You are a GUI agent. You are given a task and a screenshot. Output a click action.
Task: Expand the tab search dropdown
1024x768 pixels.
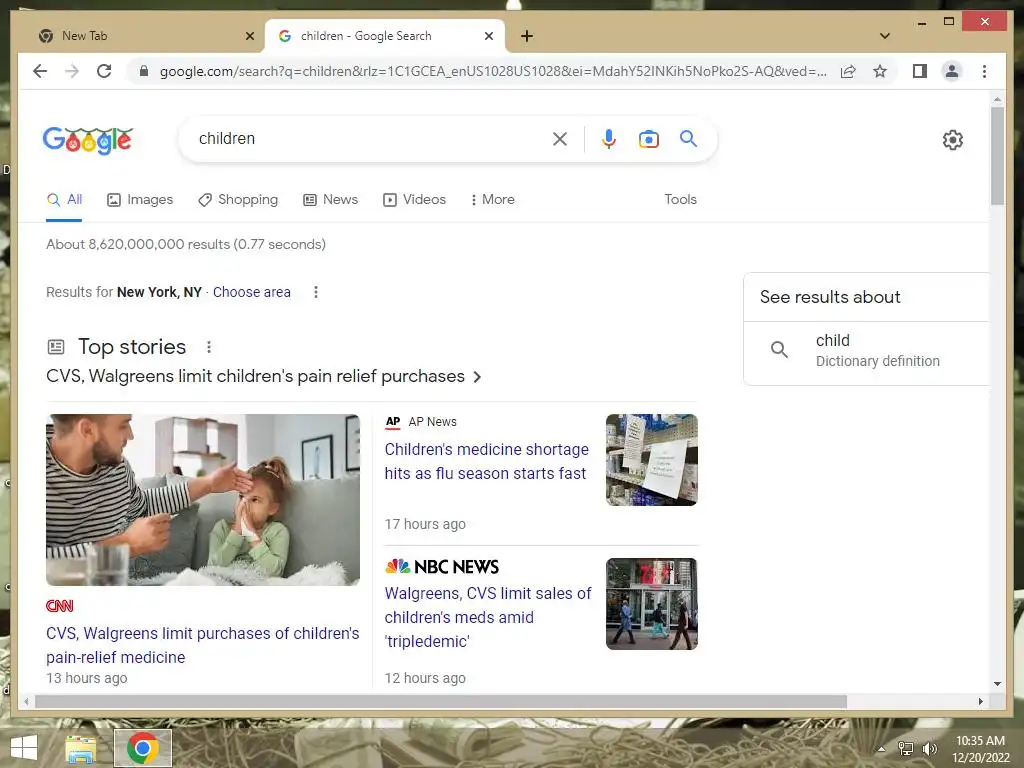tap(885, 36)
